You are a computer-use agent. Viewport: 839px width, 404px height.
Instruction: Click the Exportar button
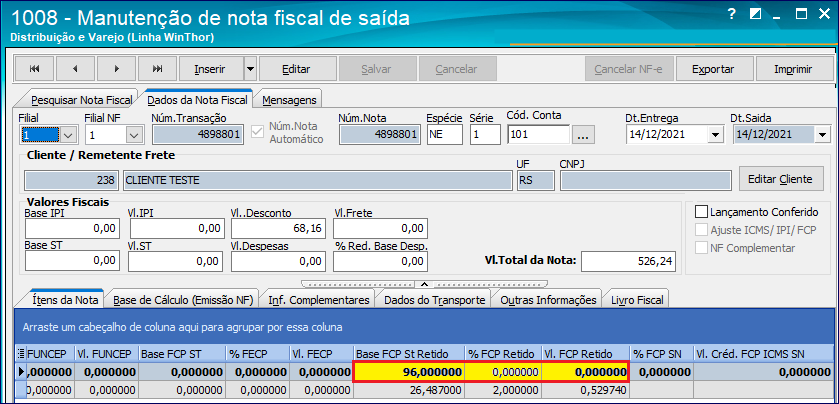click(x=713, y=69)
